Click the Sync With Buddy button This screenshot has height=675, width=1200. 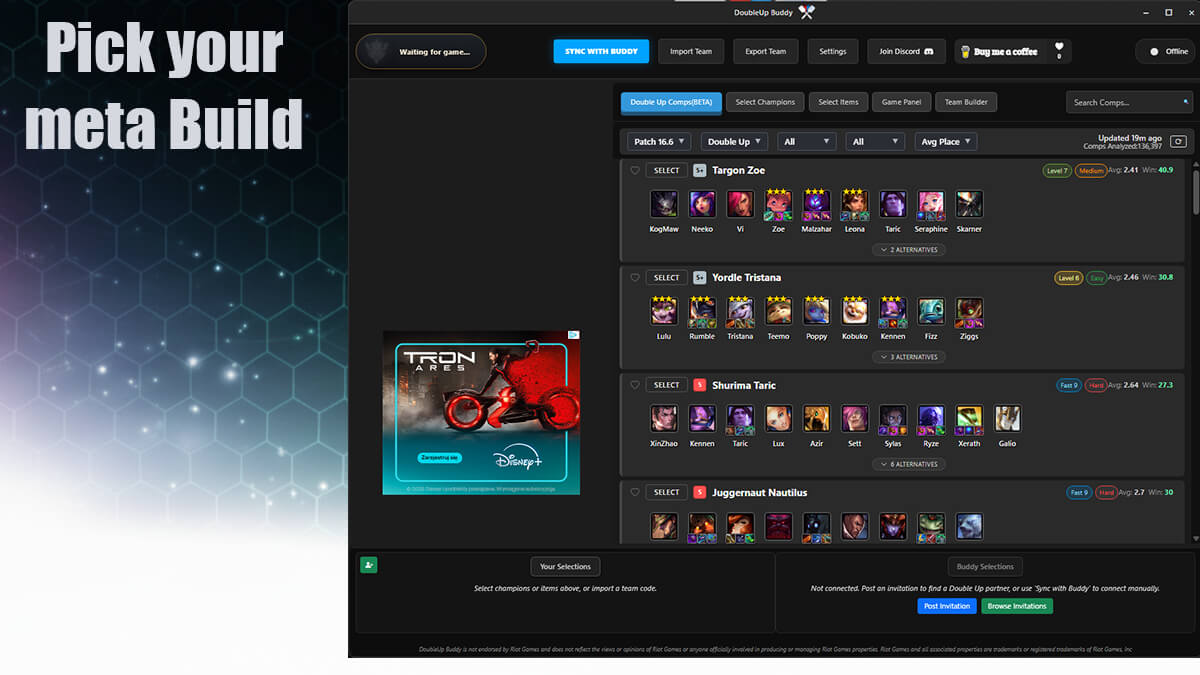pos(601,52)
